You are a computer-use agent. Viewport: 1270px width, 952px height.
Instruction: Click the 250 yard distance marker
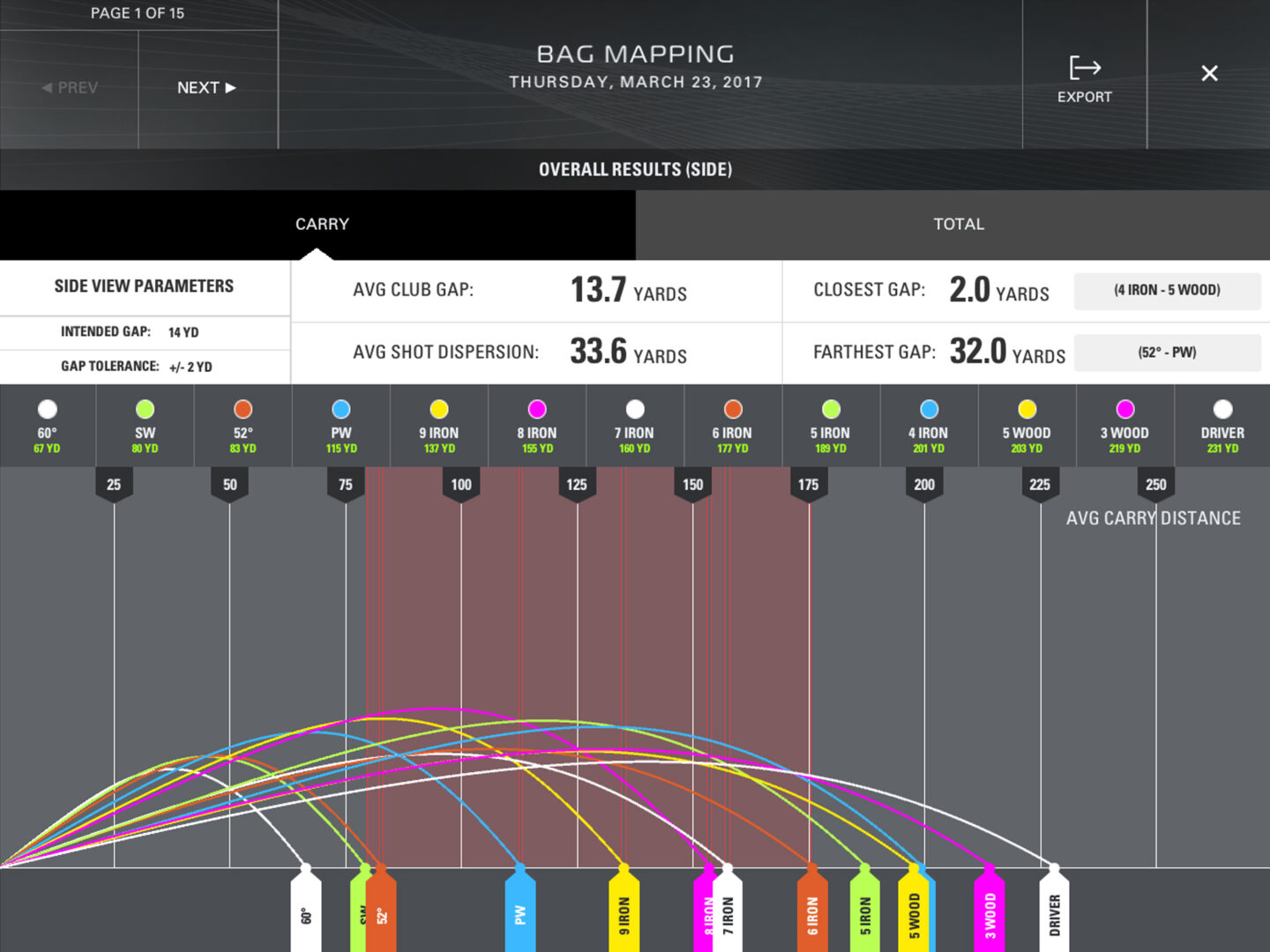coord(1156,485)
